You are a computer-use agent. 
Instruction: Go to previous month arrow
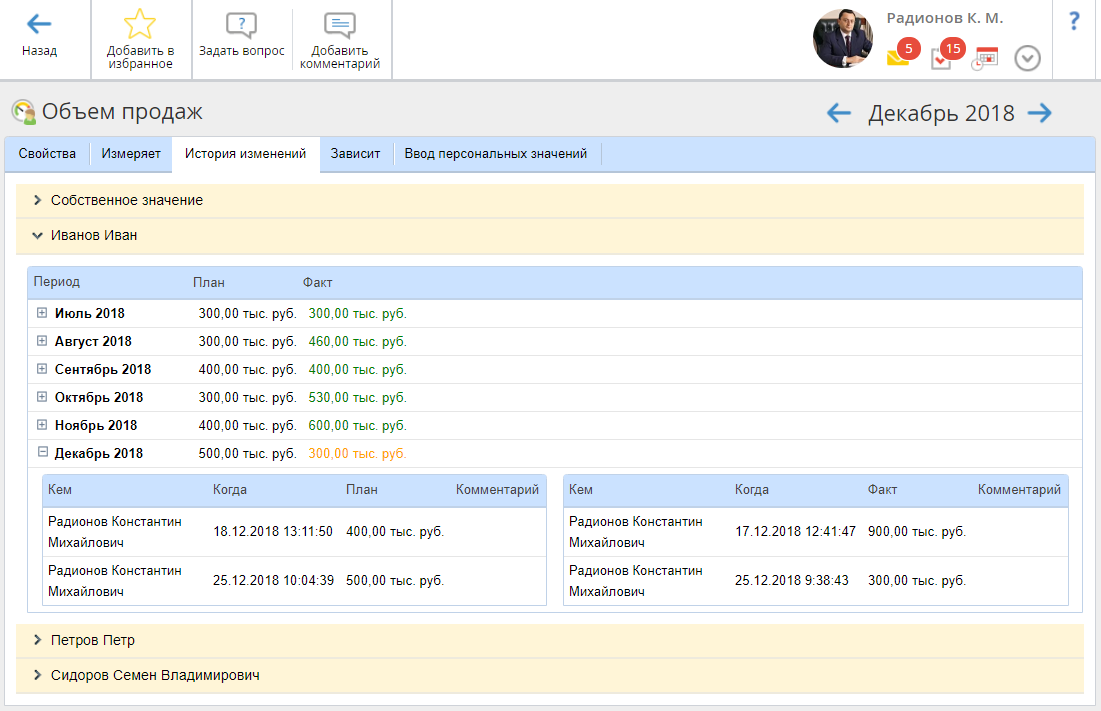(838, 113)
